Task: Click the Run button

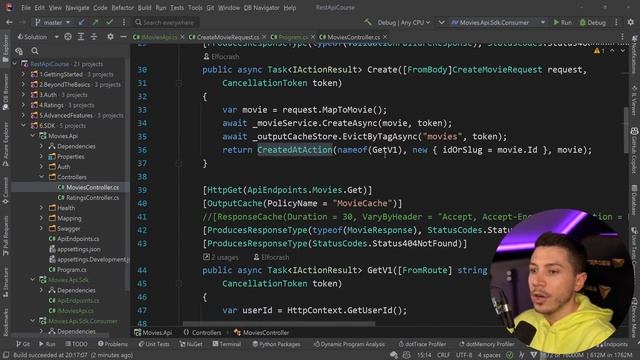Action: 562,22
